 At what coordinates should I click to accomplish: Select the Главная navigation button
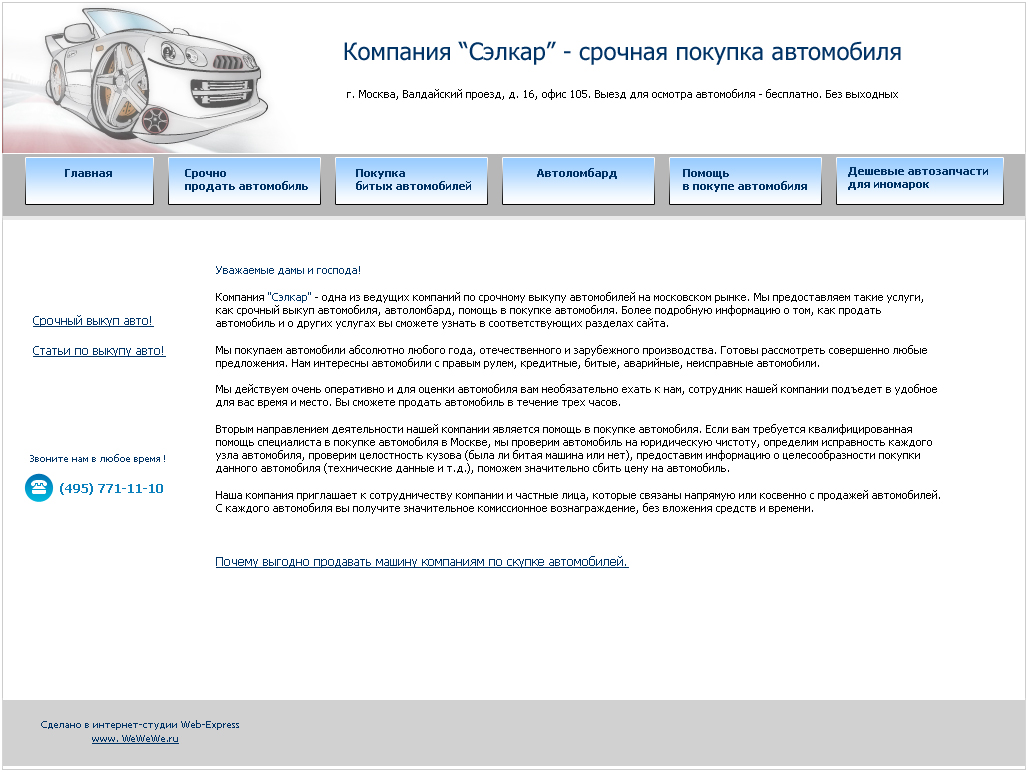[89, 180]
